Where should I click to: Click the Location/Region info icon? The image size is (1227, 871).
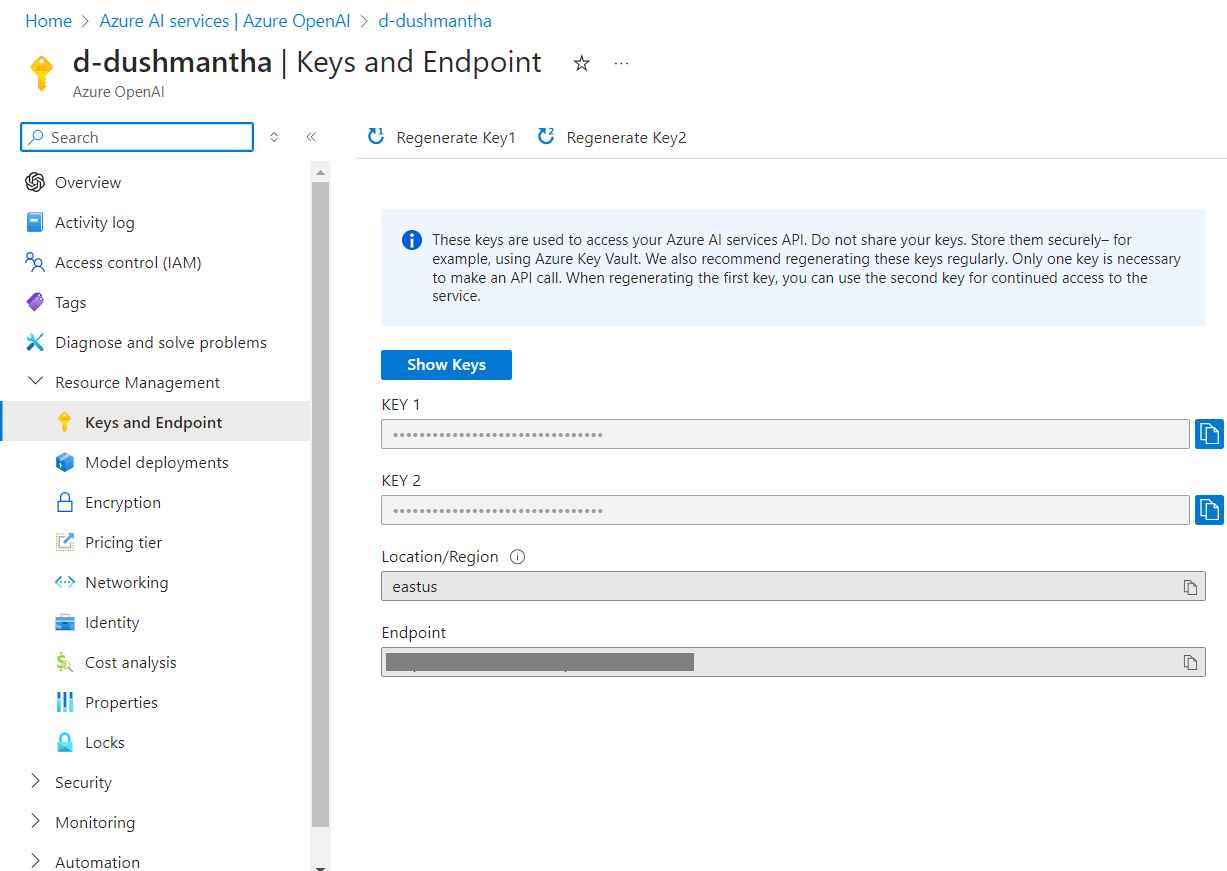pyautogui.click(x=517, y=556)
